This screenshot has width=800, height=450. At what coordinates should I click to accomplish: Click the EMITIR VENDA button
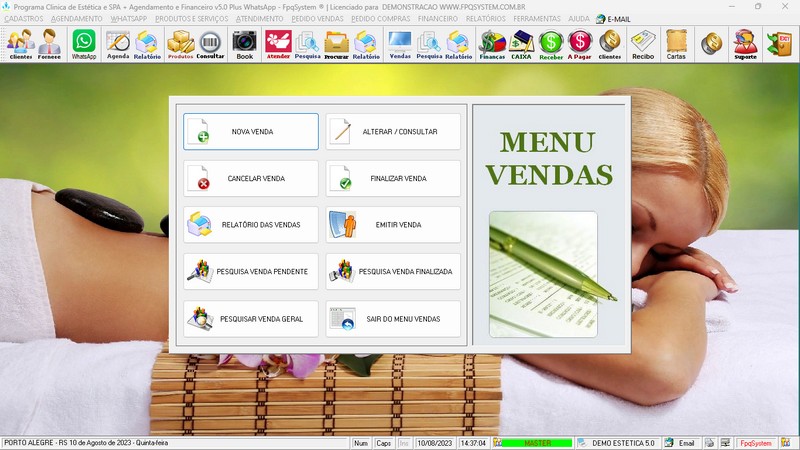pyautogui.click(x=393, y=224)
